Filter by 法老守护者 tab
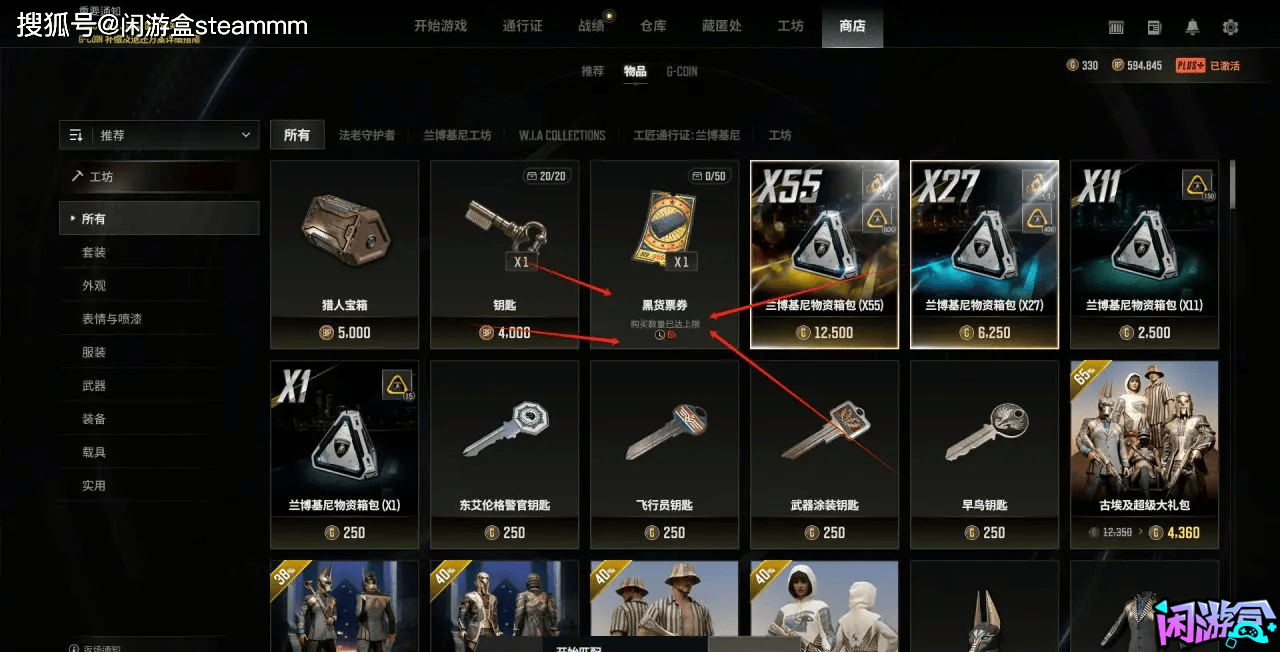Screen dimensions: 1280x652 pyautogui.click(x=367, y=135)
